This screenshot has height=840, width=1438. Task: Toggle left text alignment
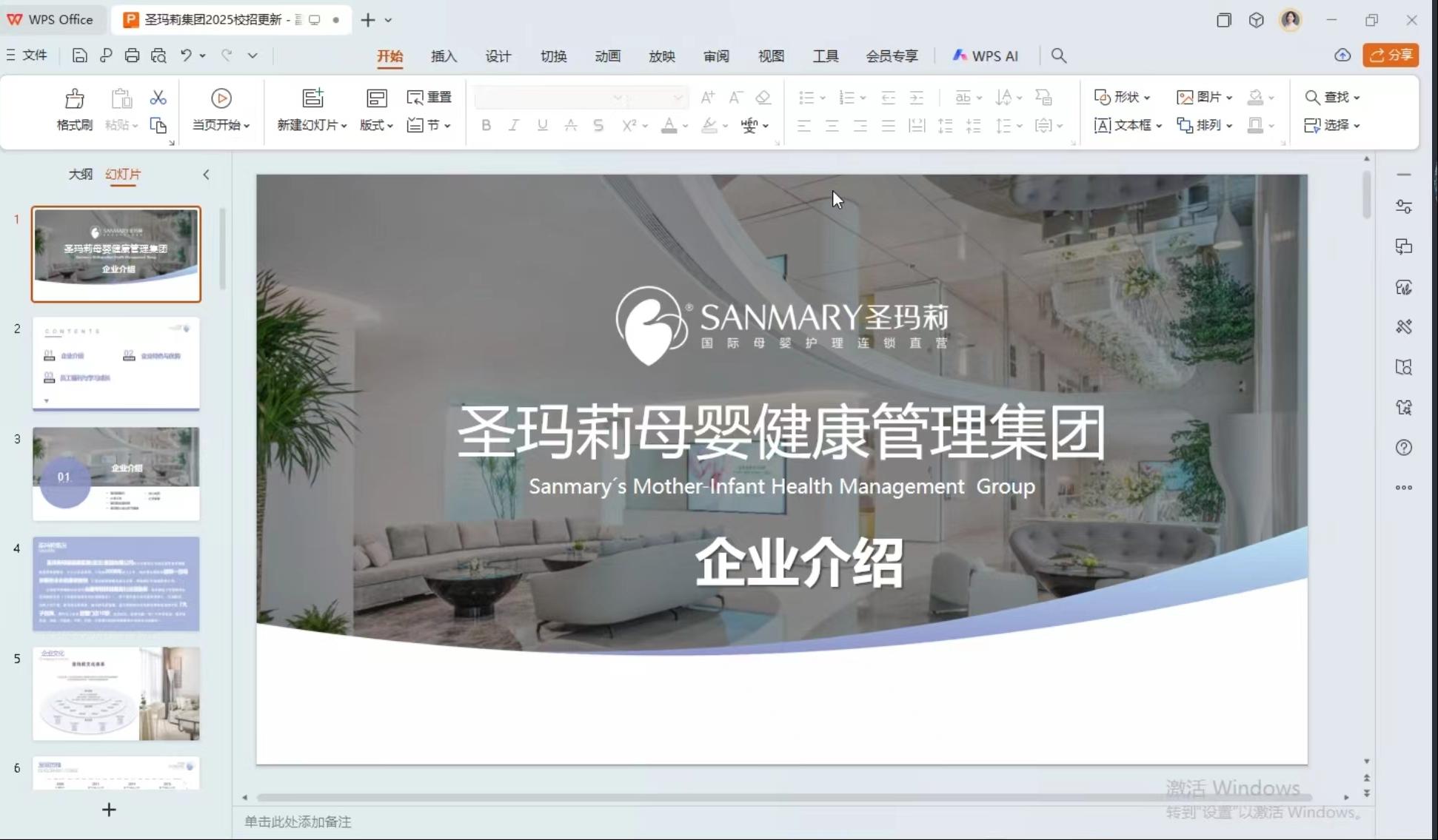804,126
